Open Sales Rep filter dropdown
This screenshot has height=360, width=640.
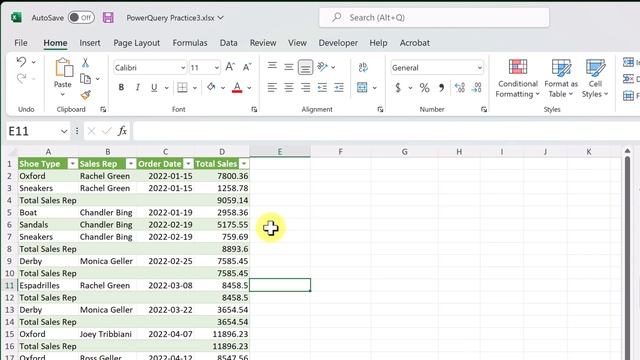pyautogui.click(x=131, y=164)
